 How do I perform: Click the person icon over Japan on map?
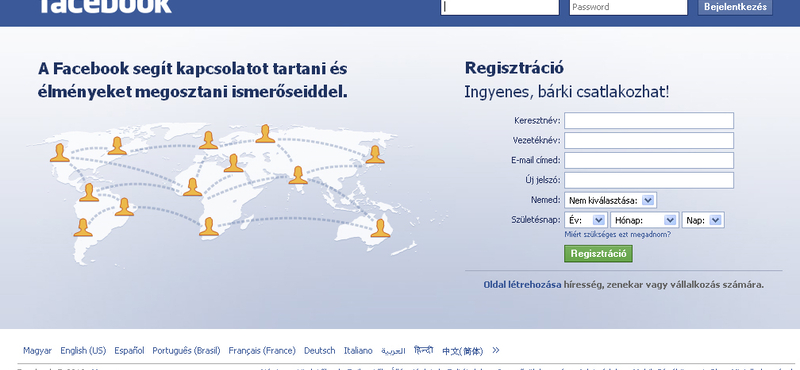click(x=374, y=155)
